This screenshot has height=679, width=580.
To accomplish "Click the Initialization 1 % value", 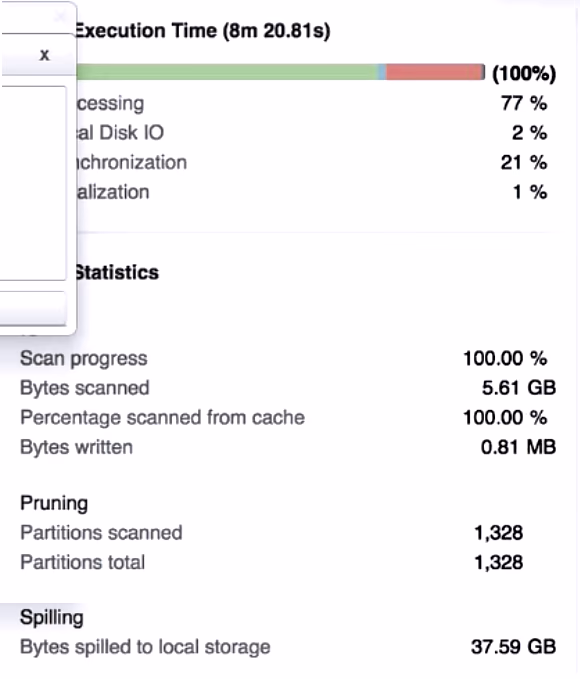I will coord(530,192).
